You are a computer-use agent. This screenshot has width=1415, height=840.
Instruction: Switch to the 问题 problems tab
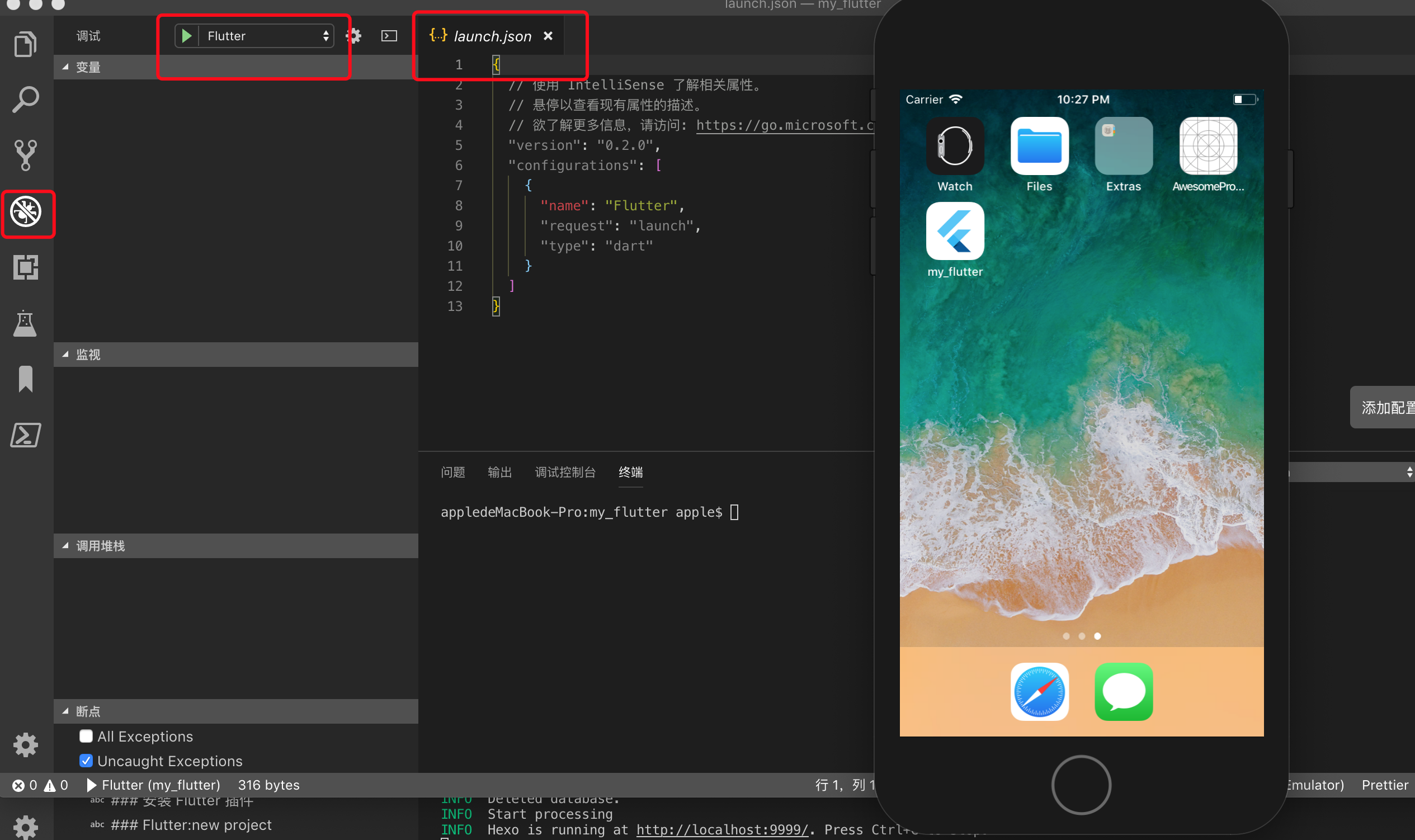coord(453,472)
